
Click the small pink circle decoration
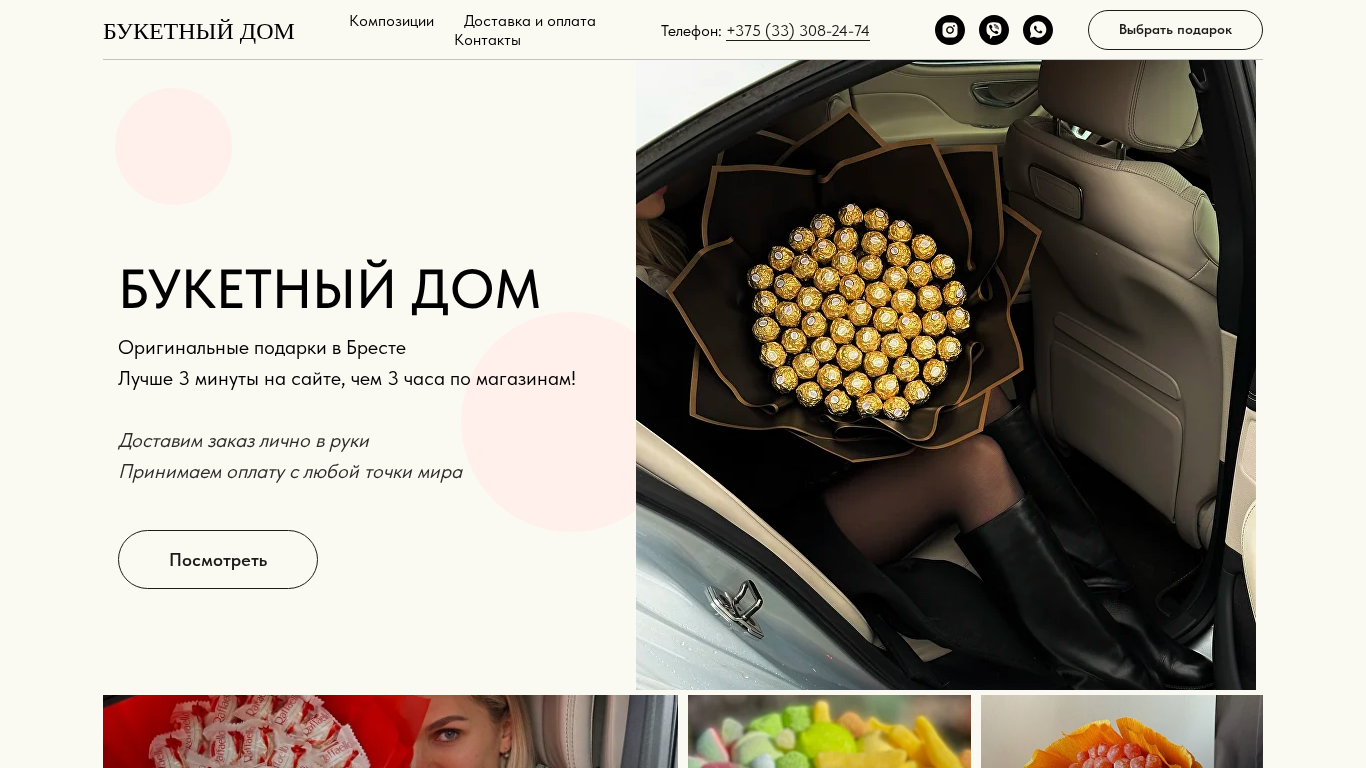(174, 146)
